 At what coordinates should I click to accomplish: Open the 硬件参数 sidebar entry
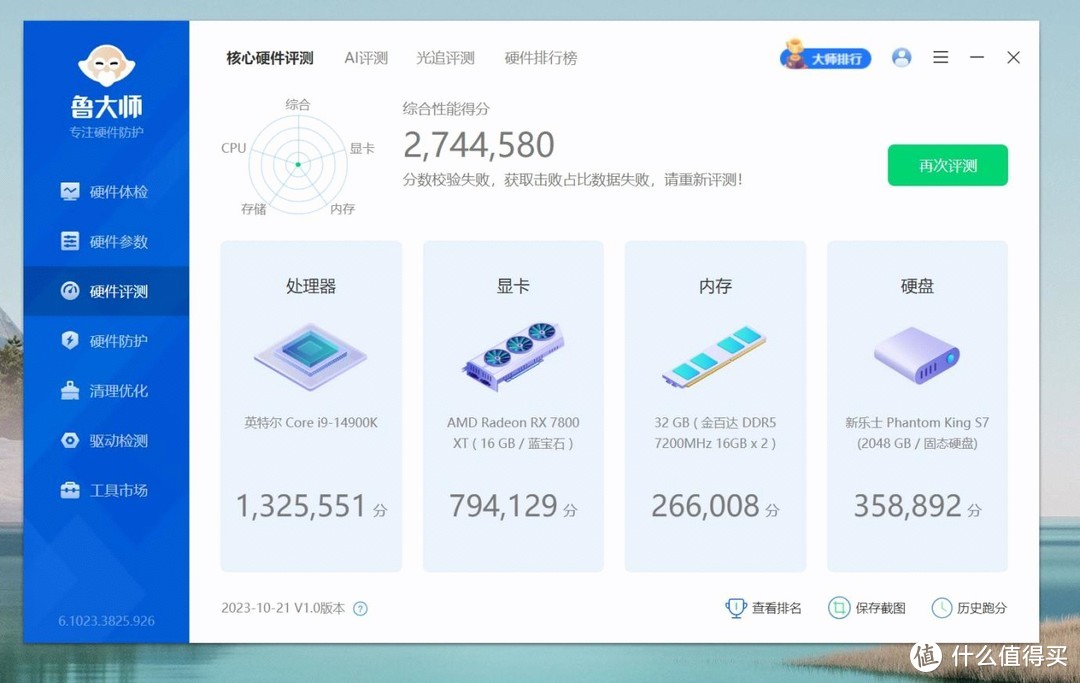pyautogui.click(x=106, y=242)
